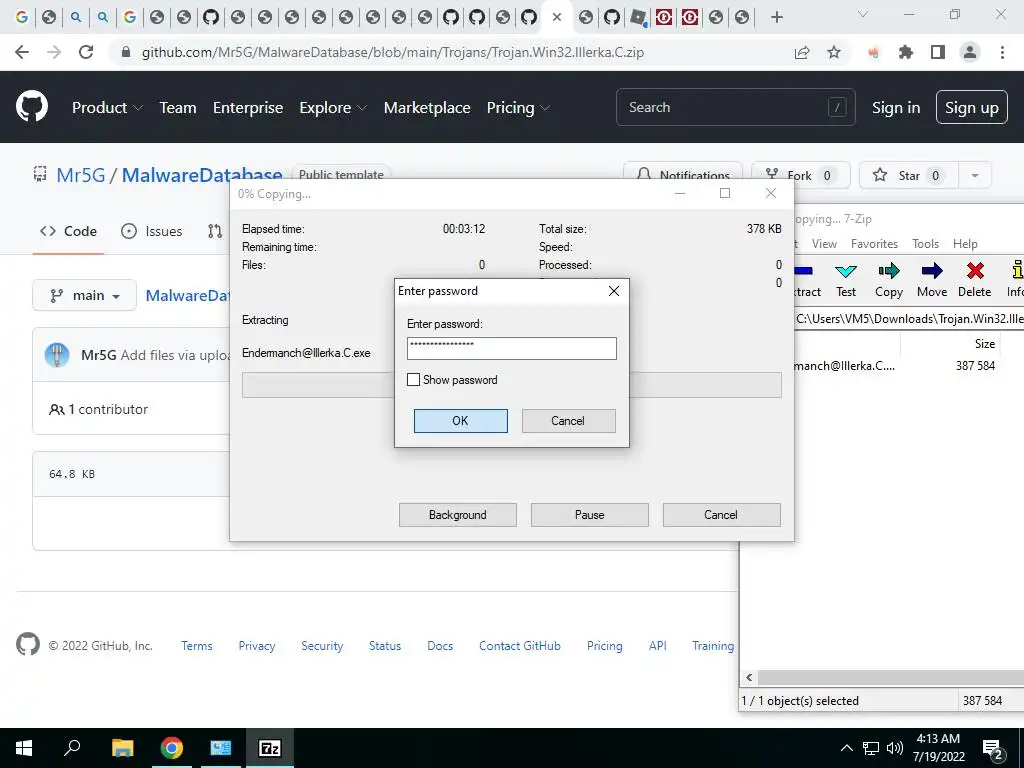1024x768 pixels.
Task: Star the repository
Action: pyautogui.click(x=908, y=175)
